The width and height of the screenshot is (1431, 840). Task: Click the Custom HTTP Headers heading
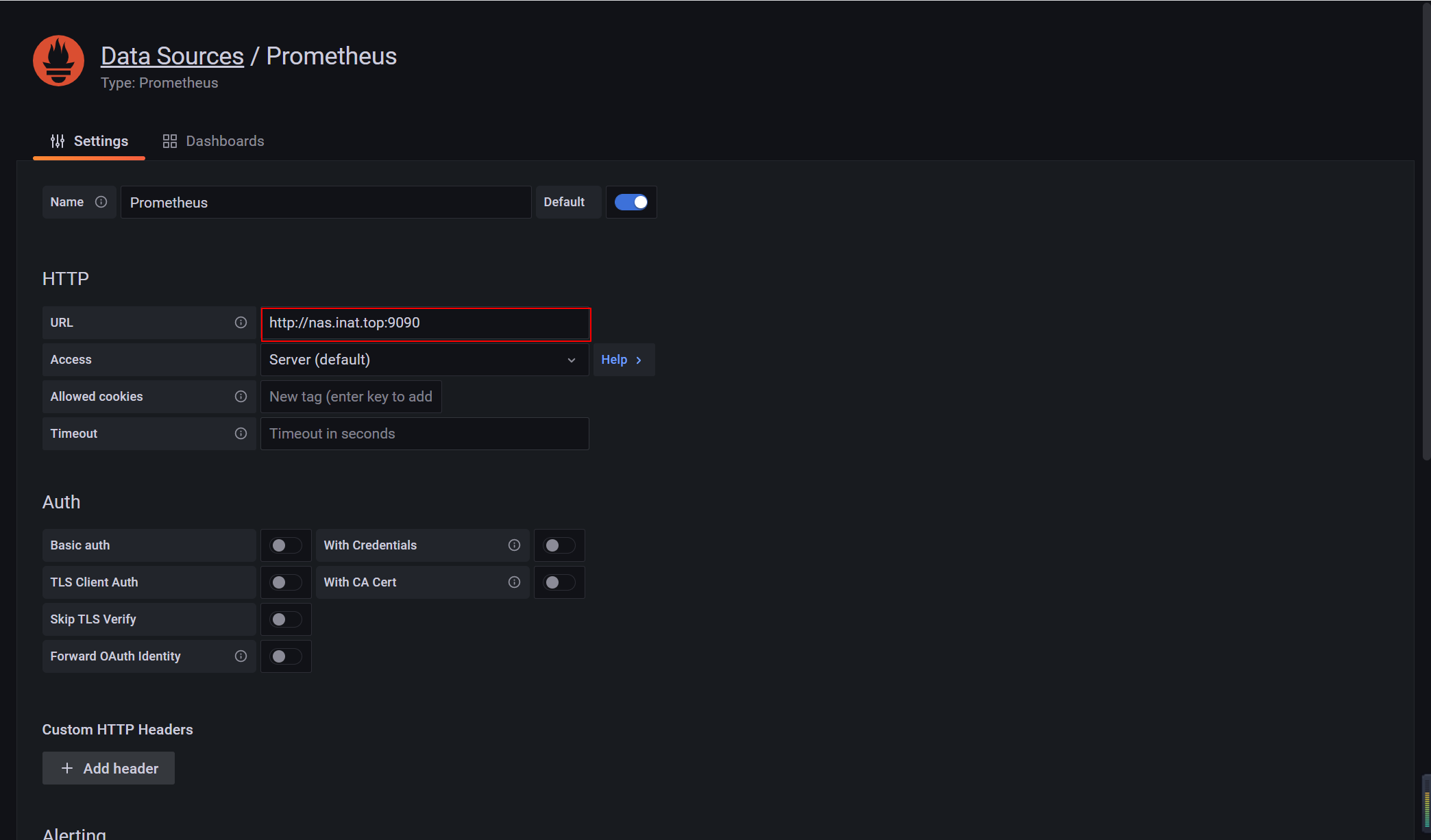[x=117, y=730]
